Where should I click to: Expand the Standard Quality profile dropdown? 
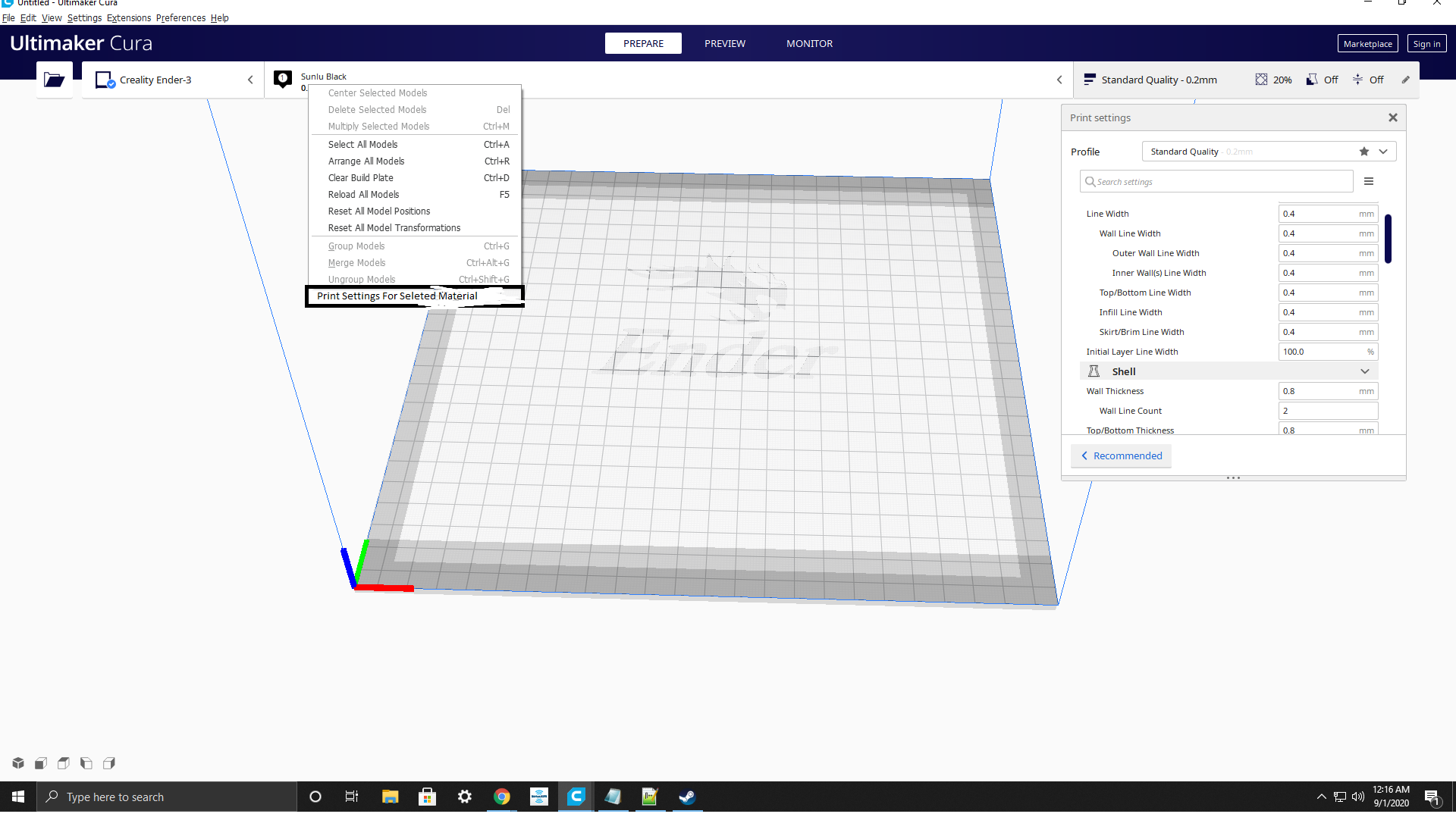pos(1385,151)
